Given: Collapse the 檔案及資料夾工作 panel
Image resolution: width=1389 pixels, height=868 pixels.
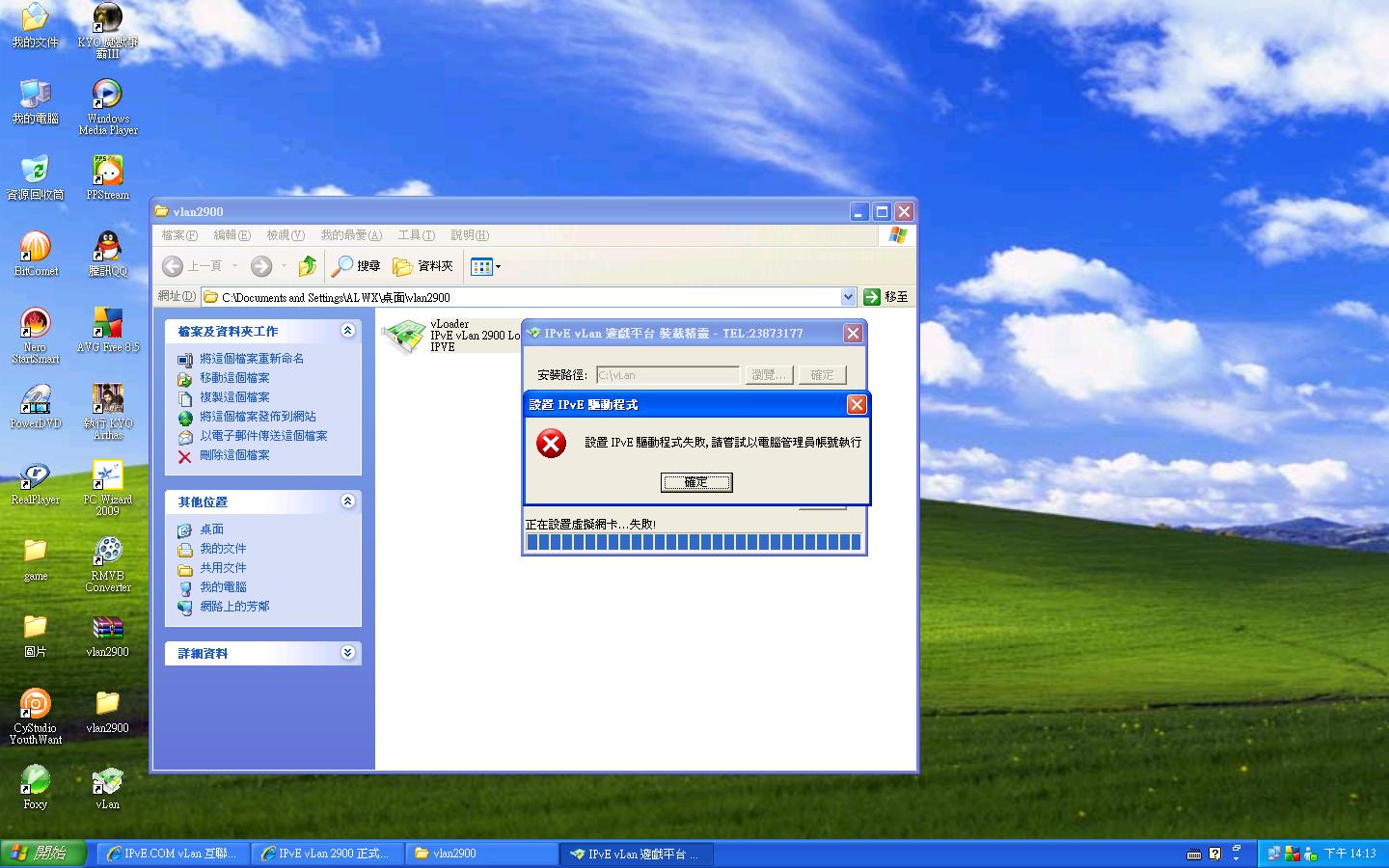Looking at the screenshot, I should tap(347, 331).
